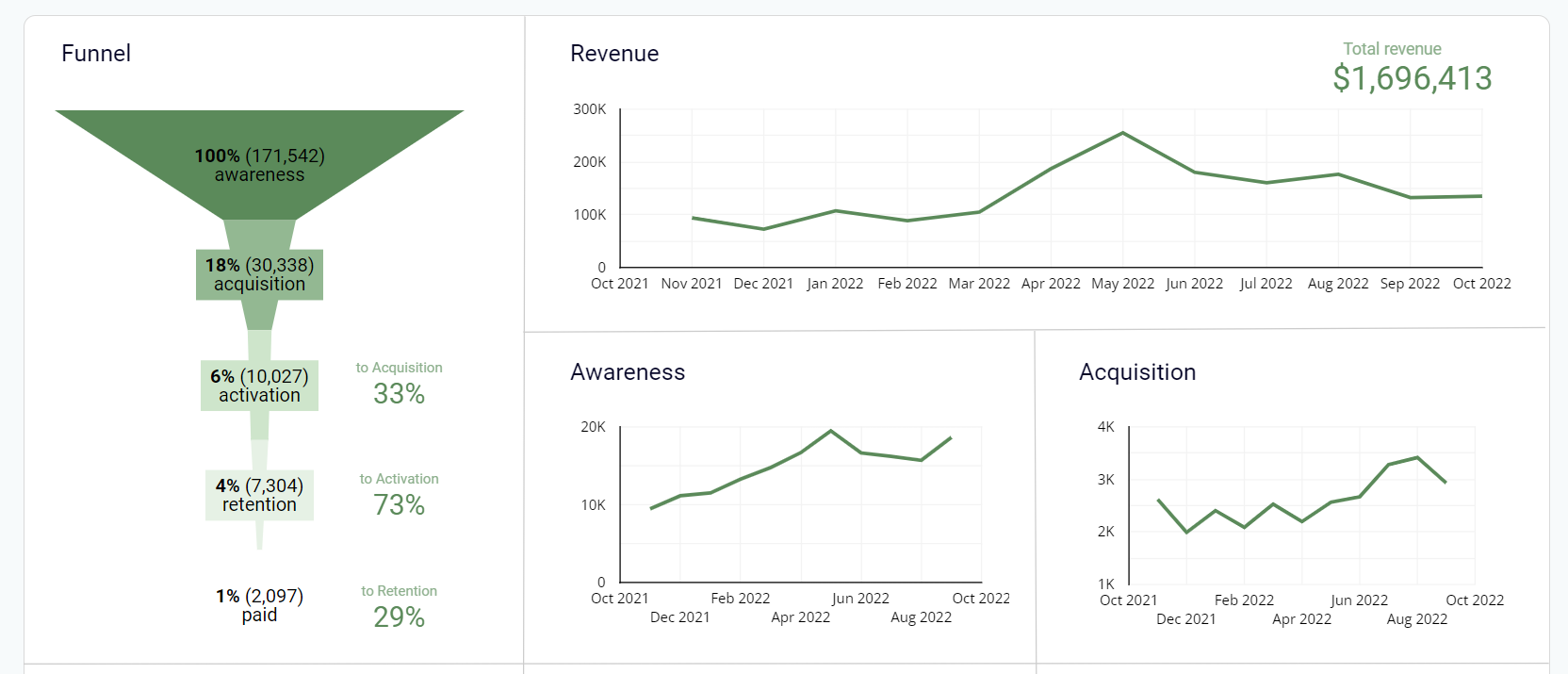The image size is (1568, 674).
Task: Click Feb 2022 on acquisition axis
Action: (x=1244, y=600)
